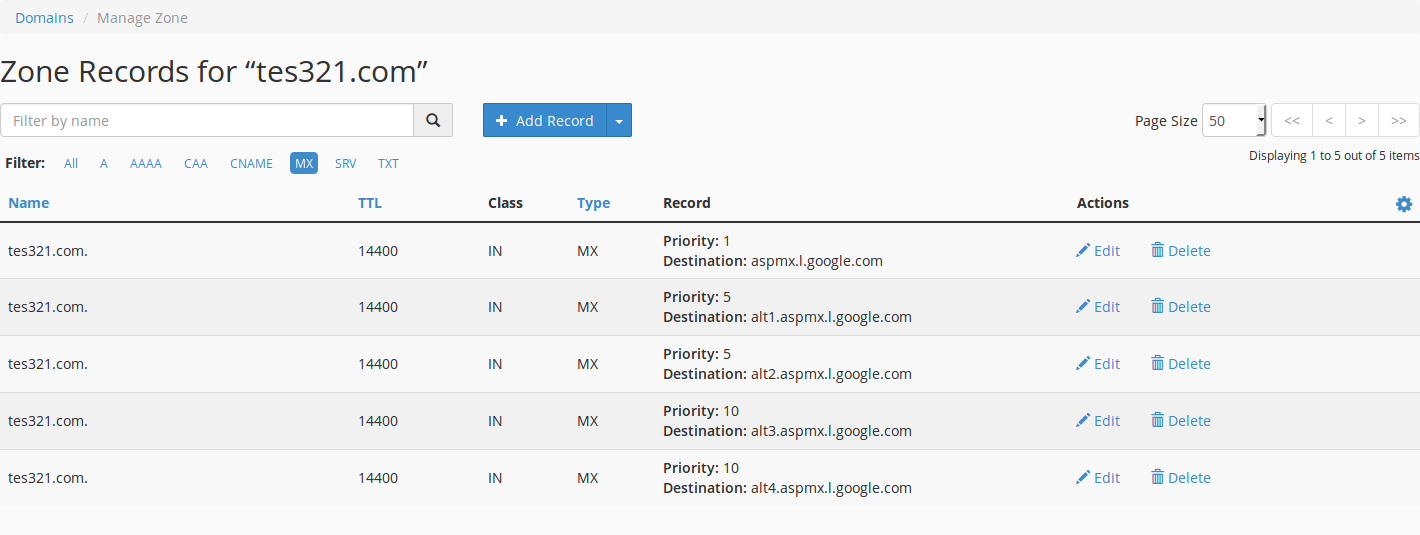Jump to the last page button
Image resolution: width=1420 pixels, height=535 pixels.
pos(1399,120)
